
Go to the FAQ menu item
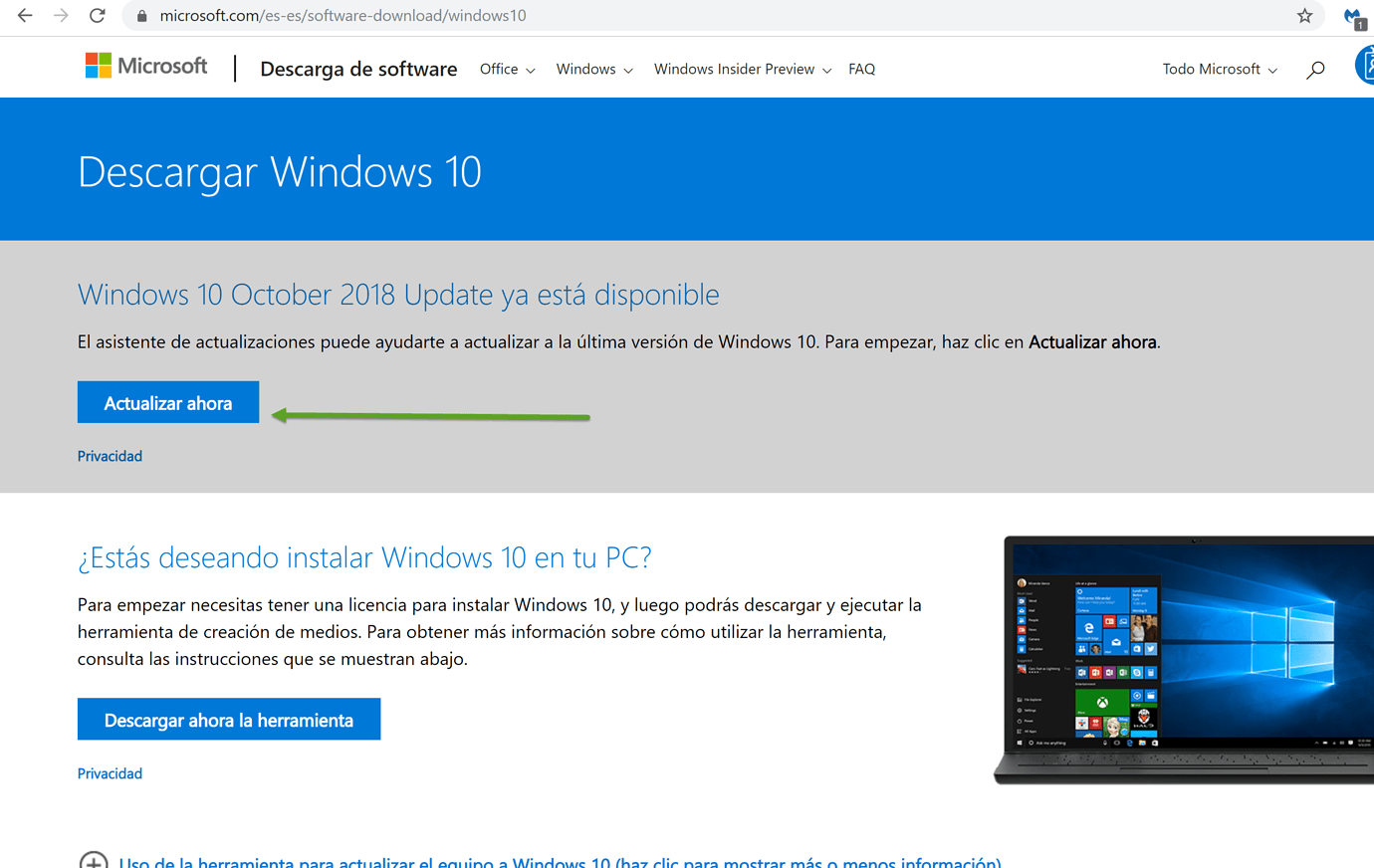pos(861,70)
